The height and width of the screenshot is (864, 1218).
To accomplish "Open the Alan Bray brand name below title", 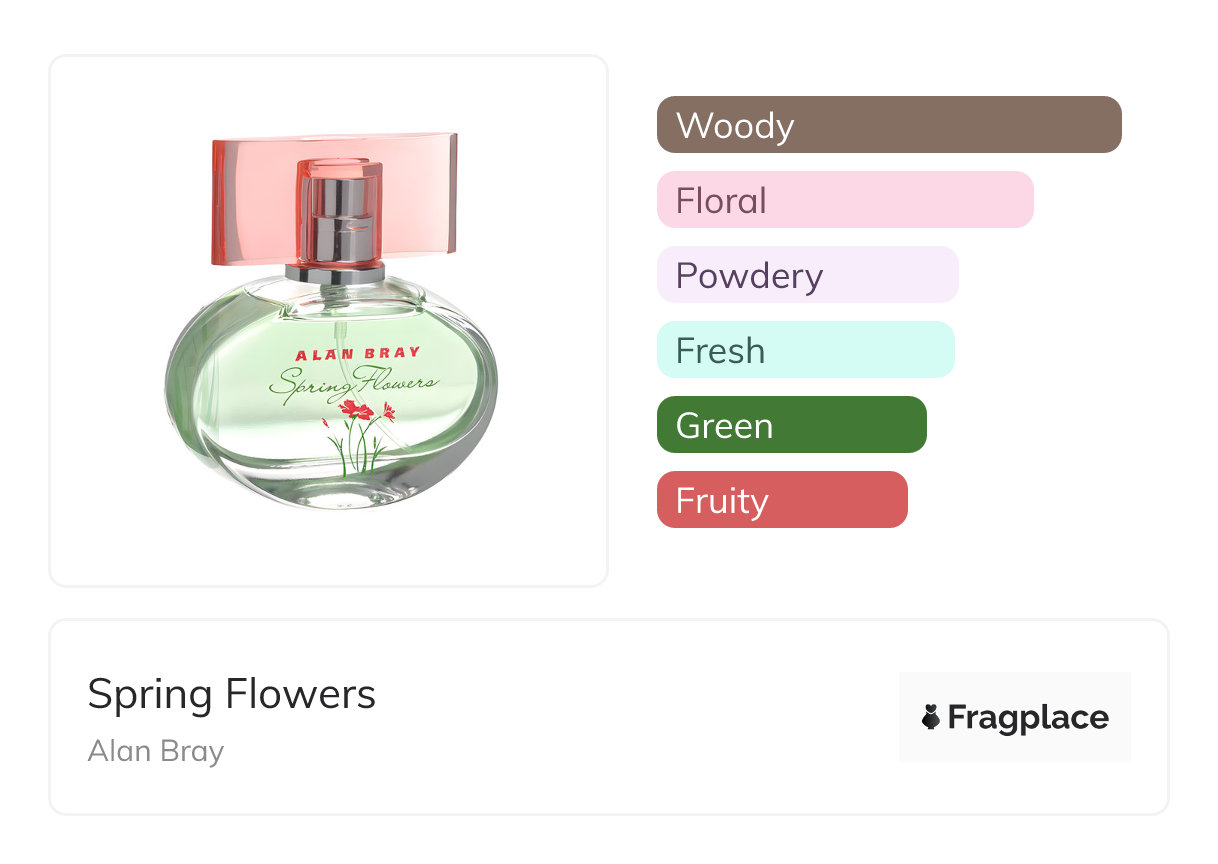I will point(155,751).
